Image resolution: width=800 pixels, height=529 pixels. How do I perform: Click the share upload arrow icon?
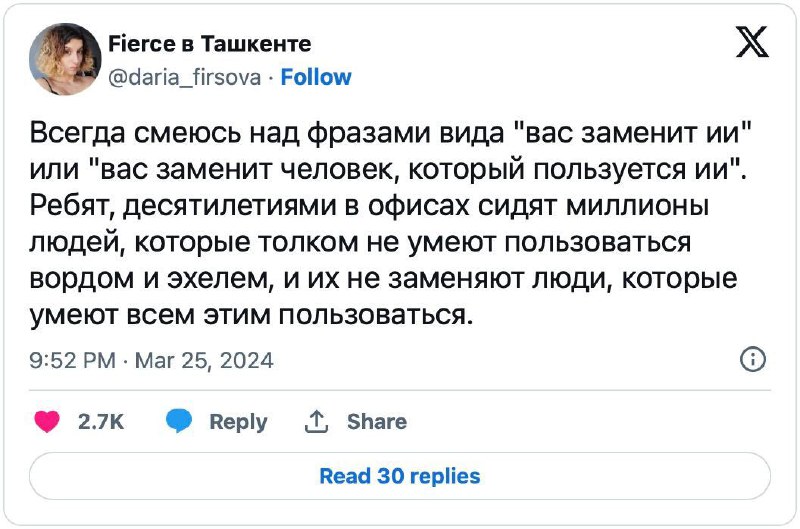316,421
